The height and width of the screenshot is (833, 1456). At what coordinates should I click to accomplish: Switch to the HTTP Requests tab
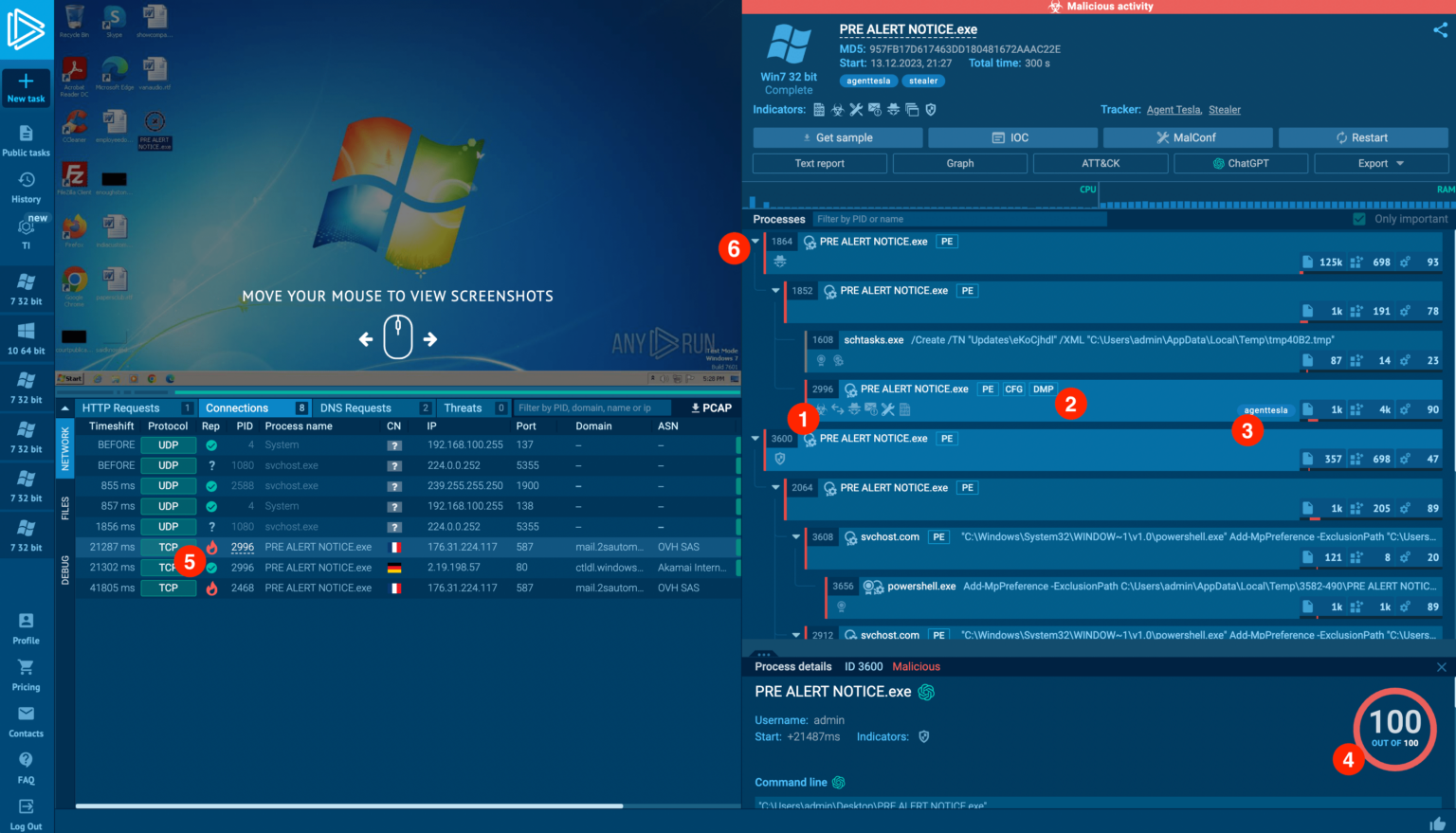coord(121,408)
